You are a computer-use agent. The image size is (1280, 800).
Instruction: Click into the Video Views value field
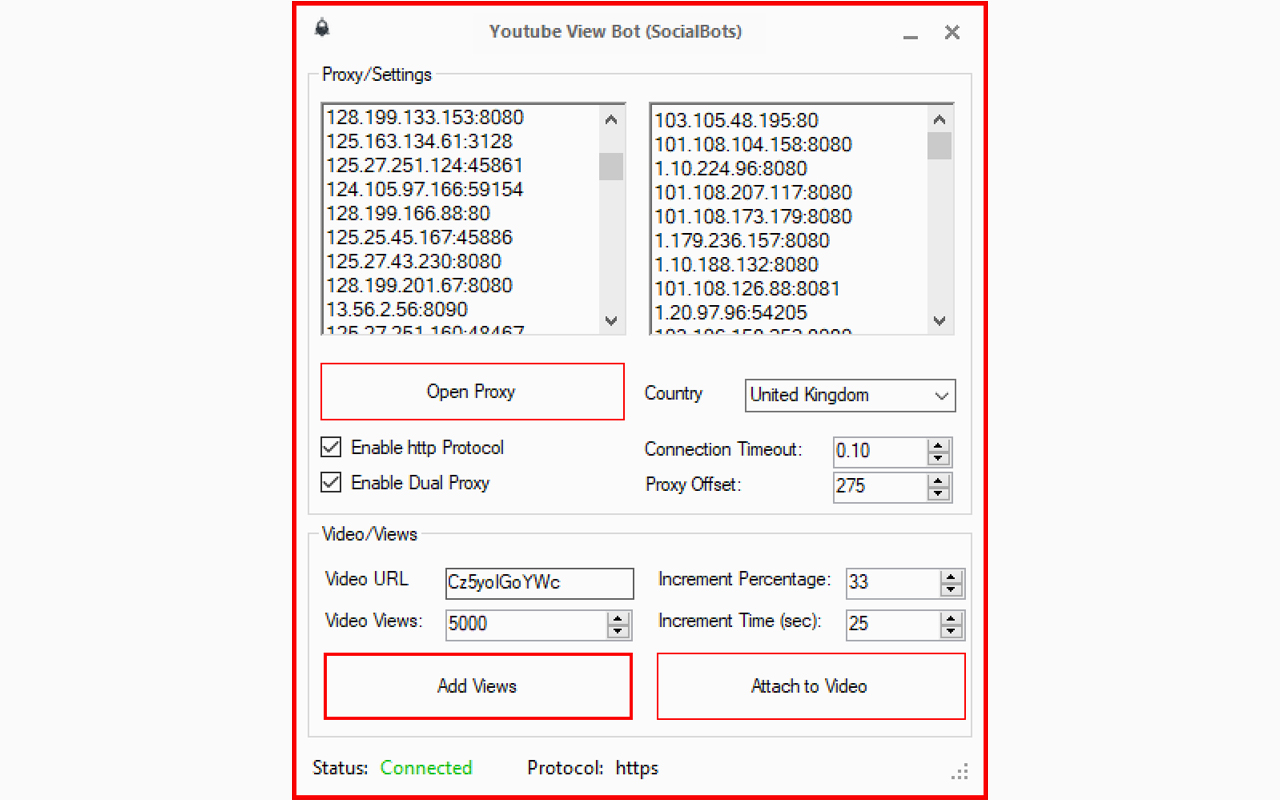coord(527,624)
